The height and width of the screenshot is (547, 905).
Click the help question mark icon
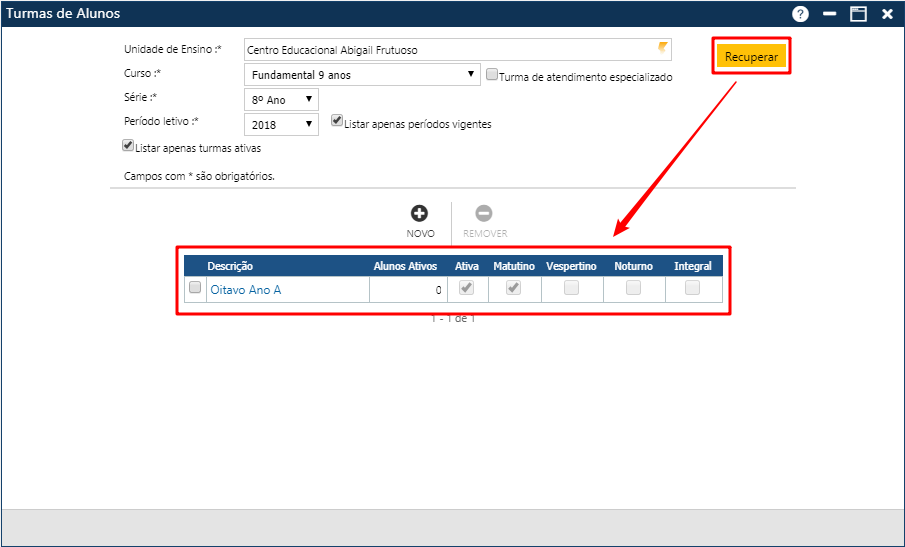pos(800,14)
